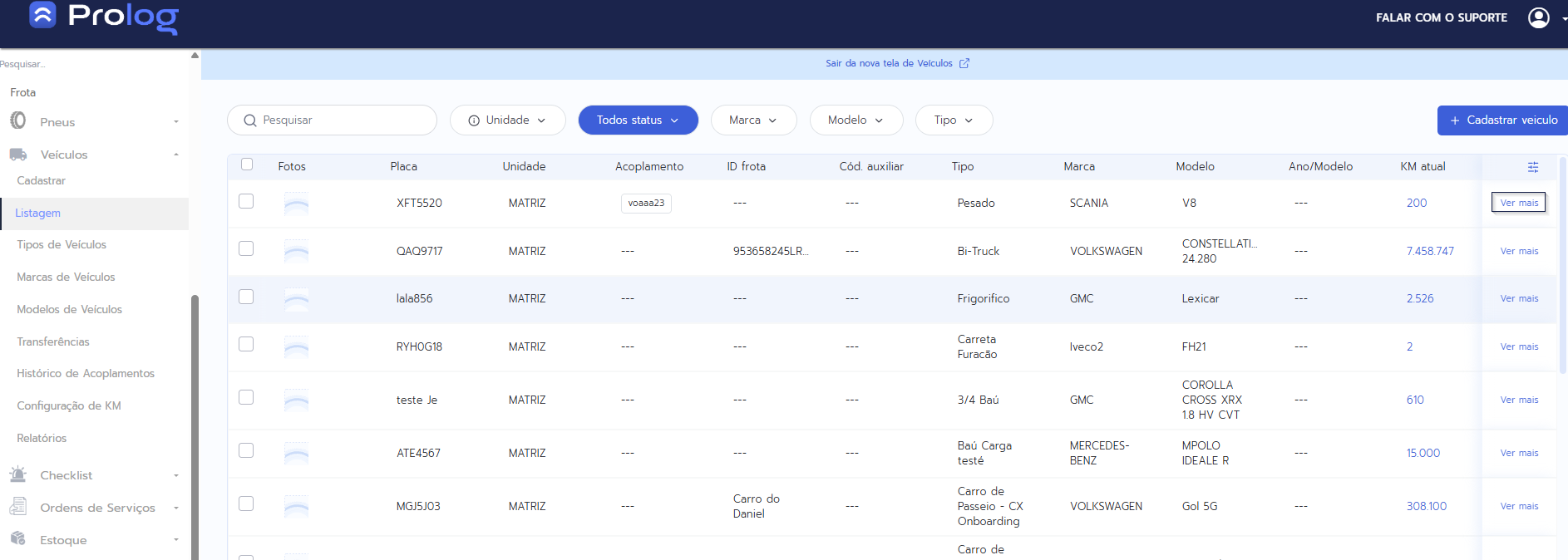Click the table column settings icon

[1532, 167]
